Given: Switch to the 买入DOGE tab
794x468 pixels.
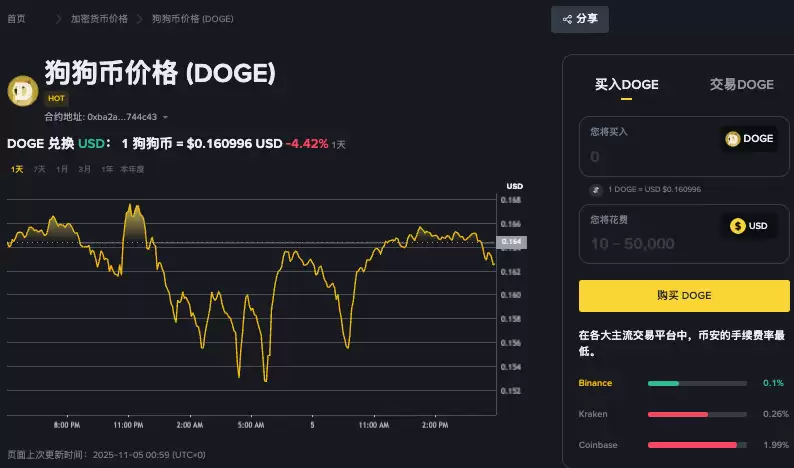Looking at the screenshot, I should tap(626, 85).
